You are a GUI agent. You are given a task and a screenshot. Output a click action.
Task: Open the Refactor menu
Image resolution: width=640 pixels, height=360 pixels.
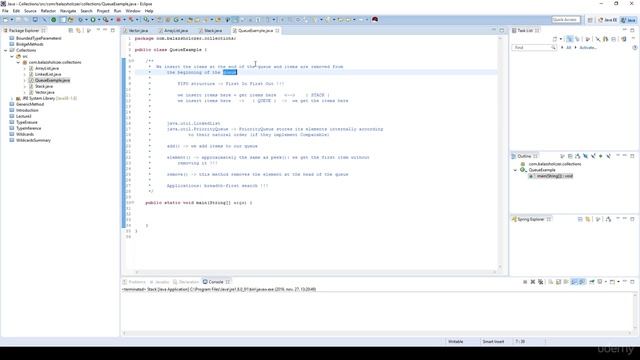point(48,11)
